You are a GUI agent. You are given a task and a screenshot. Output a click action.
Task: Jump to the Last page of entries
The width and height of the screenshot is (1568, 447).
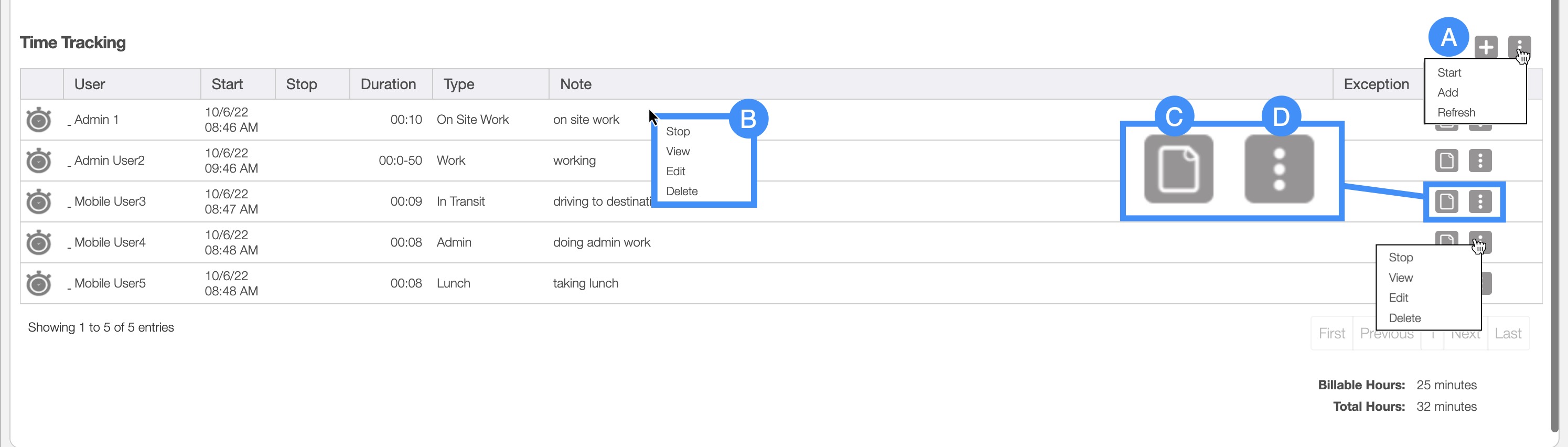[x=1507, y=334]
